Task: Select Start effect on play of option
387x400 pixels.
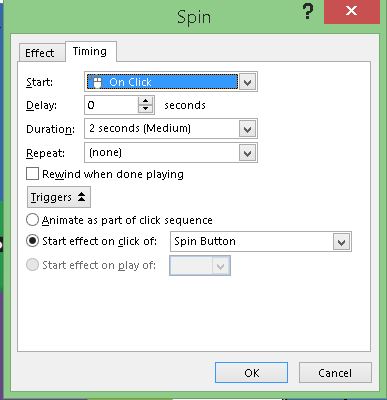Action: click(x=32, y=265)
